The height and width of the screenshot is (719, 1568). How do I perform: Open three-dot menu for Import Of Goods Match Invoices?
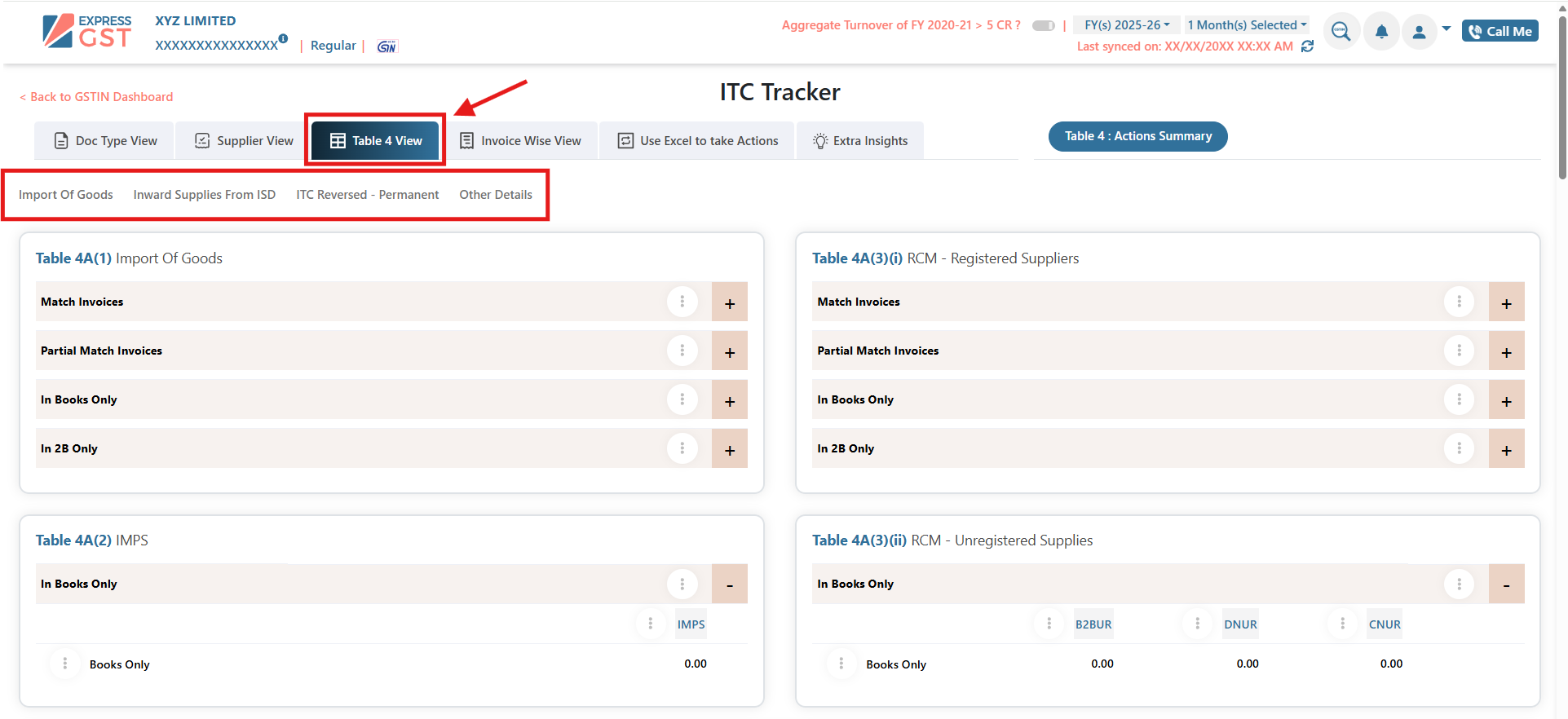tap(682, 302)
